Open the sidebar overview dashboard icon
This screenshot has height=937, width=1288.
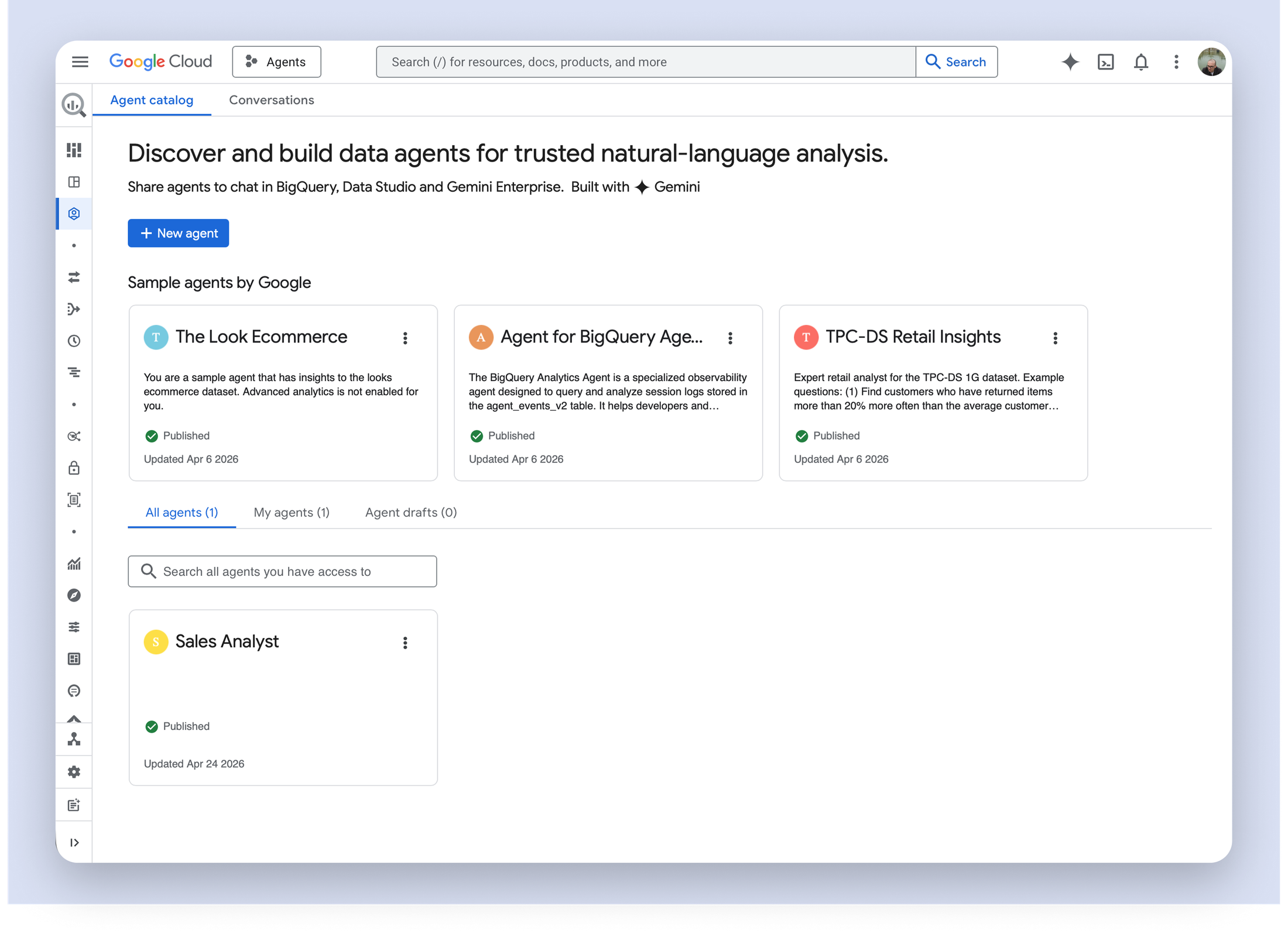[x=74, y=150]
